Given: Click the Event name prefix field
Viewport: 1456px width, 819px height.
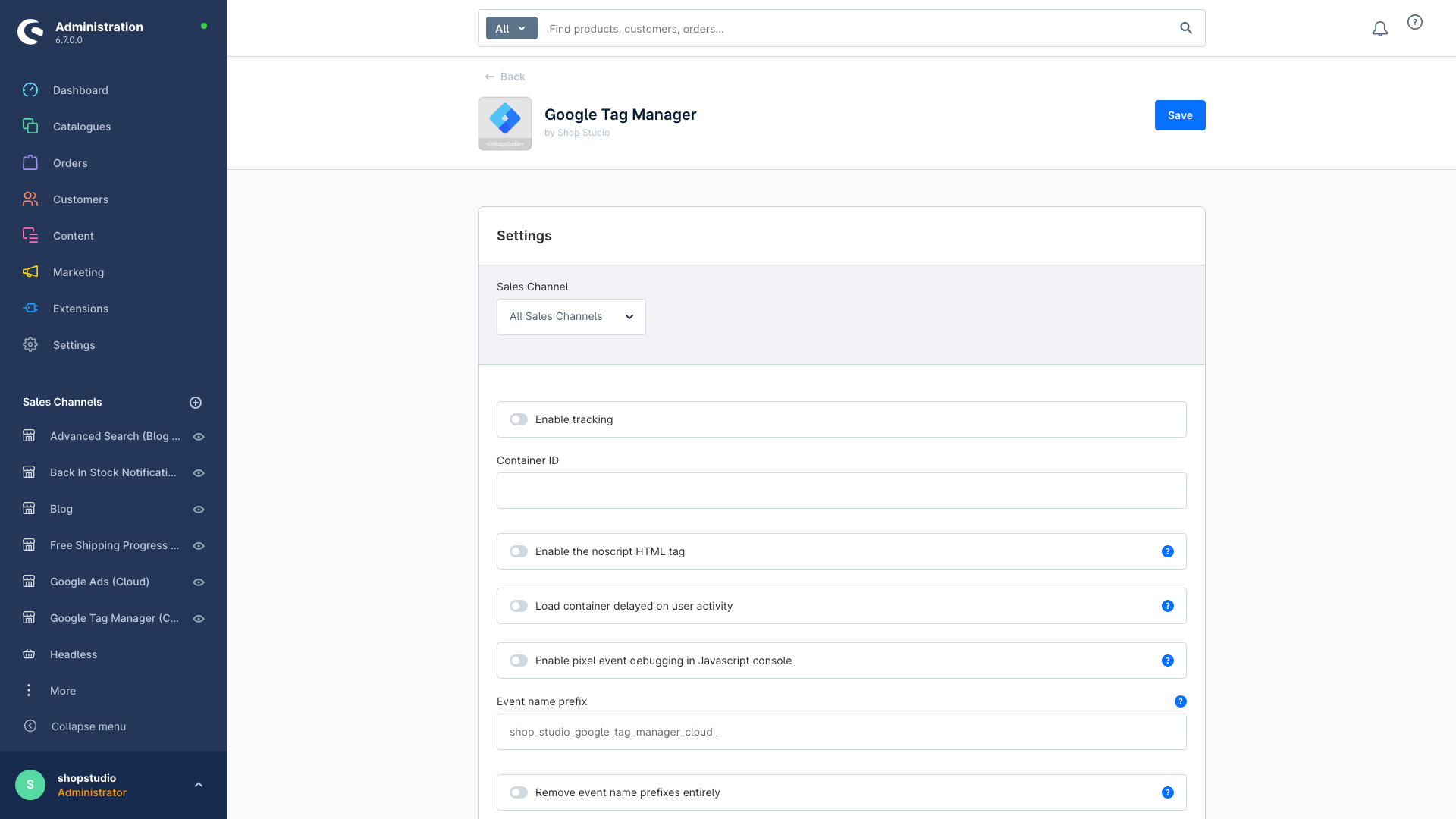Looking at the screenshot, I should (x=842, y=732).
